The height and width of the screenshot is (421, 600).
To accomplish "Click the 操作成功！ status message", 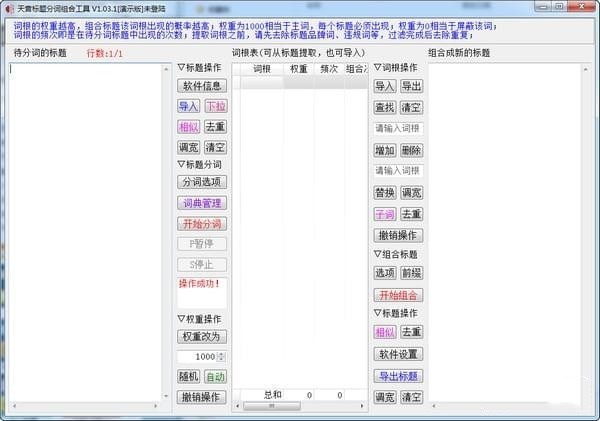I will point(199,284).
